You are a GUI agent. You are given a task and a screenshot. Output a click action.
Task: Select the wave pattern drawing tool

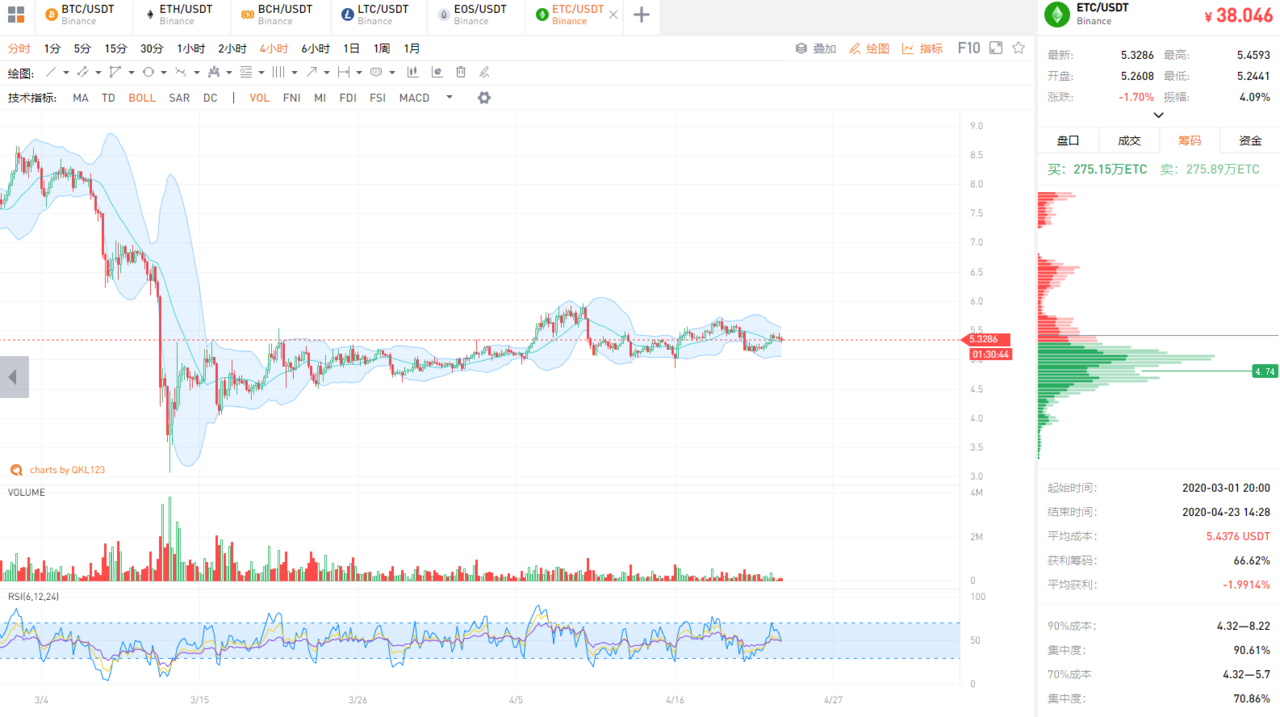(x=181, y=72)
